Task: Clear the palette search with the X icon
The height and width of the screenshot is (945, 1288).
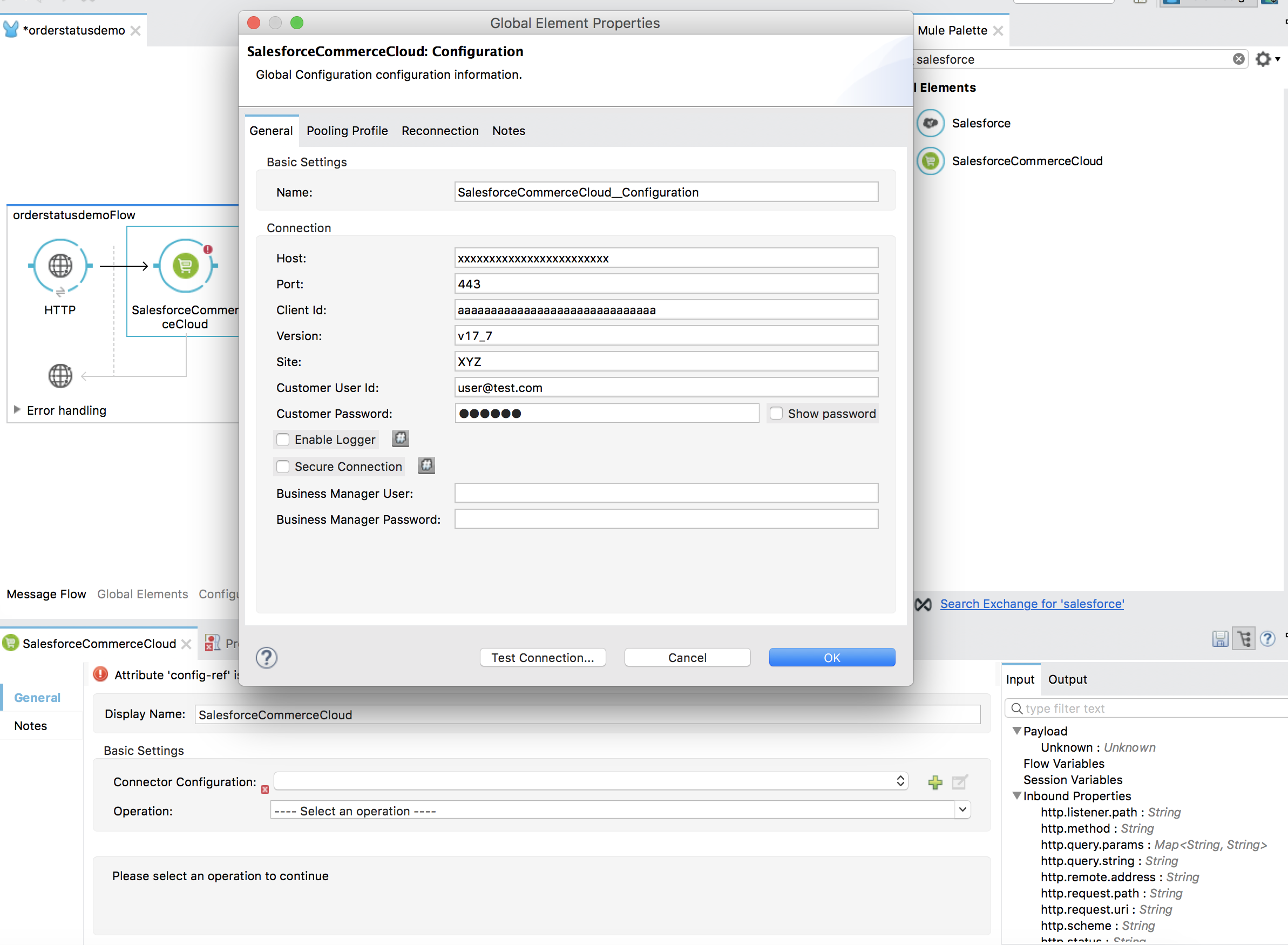Action: 1238,59
